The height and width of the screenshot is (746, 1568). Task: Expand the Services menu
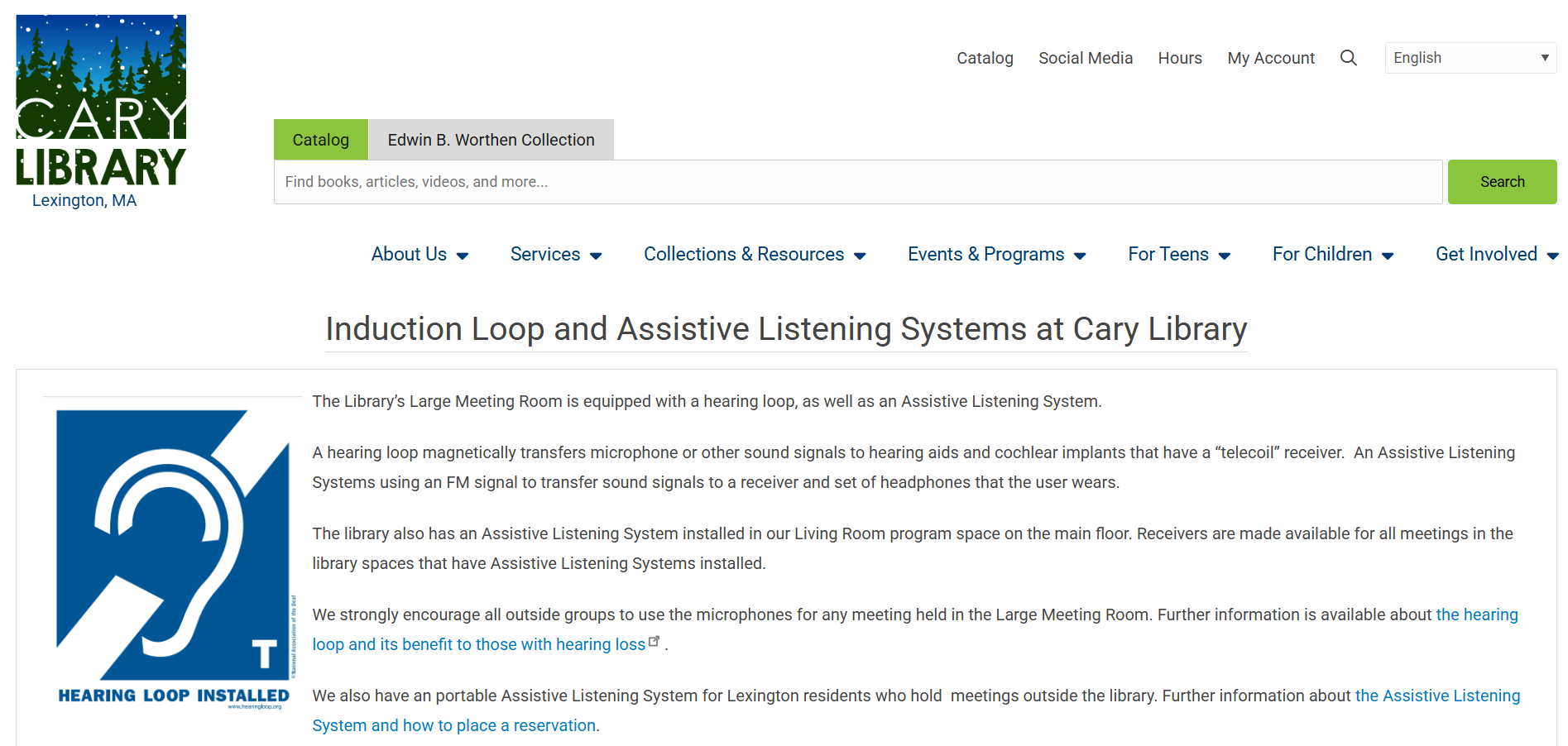click(x=555, y=255)
